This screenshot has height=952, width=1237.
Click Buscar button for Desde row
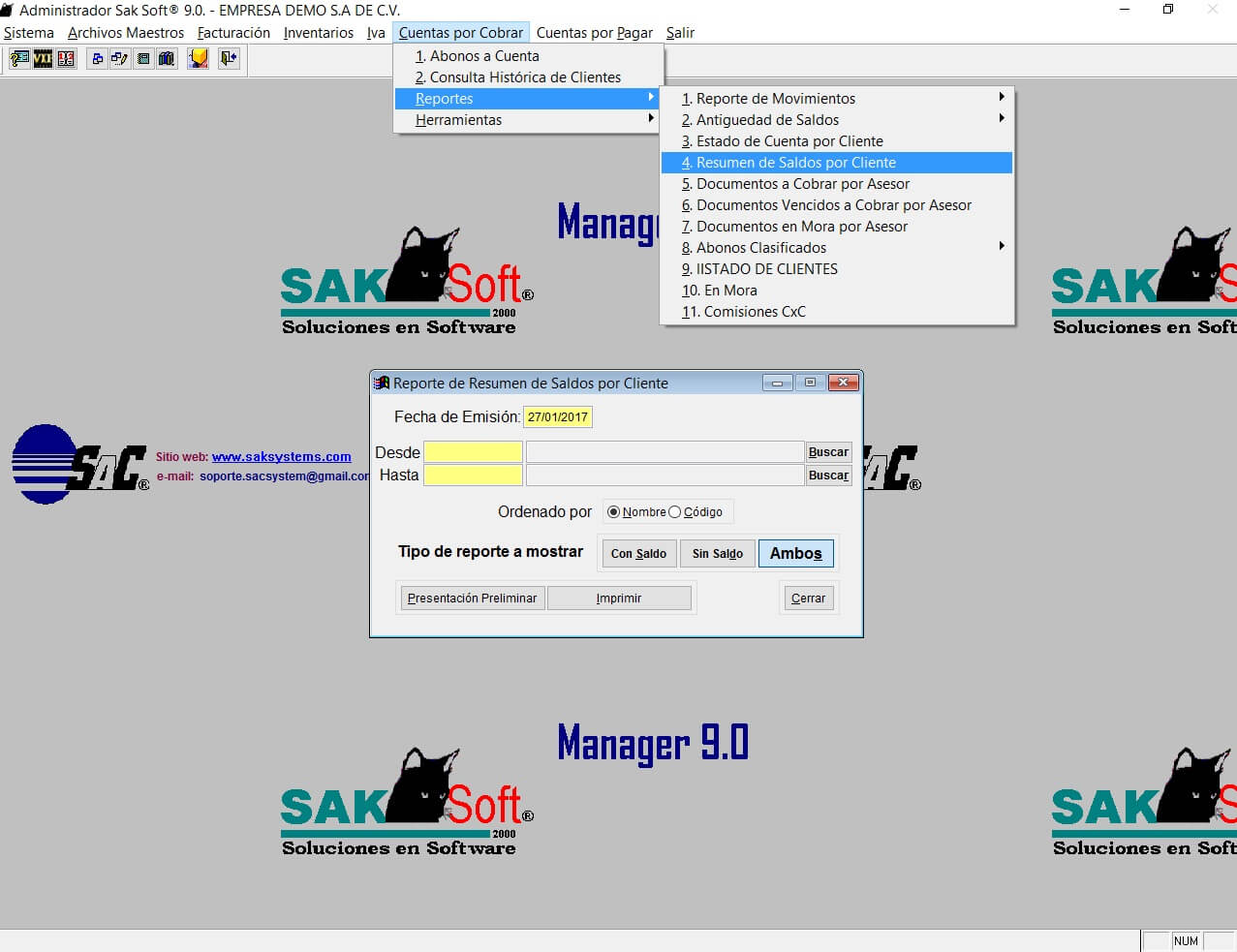point(828,452)
